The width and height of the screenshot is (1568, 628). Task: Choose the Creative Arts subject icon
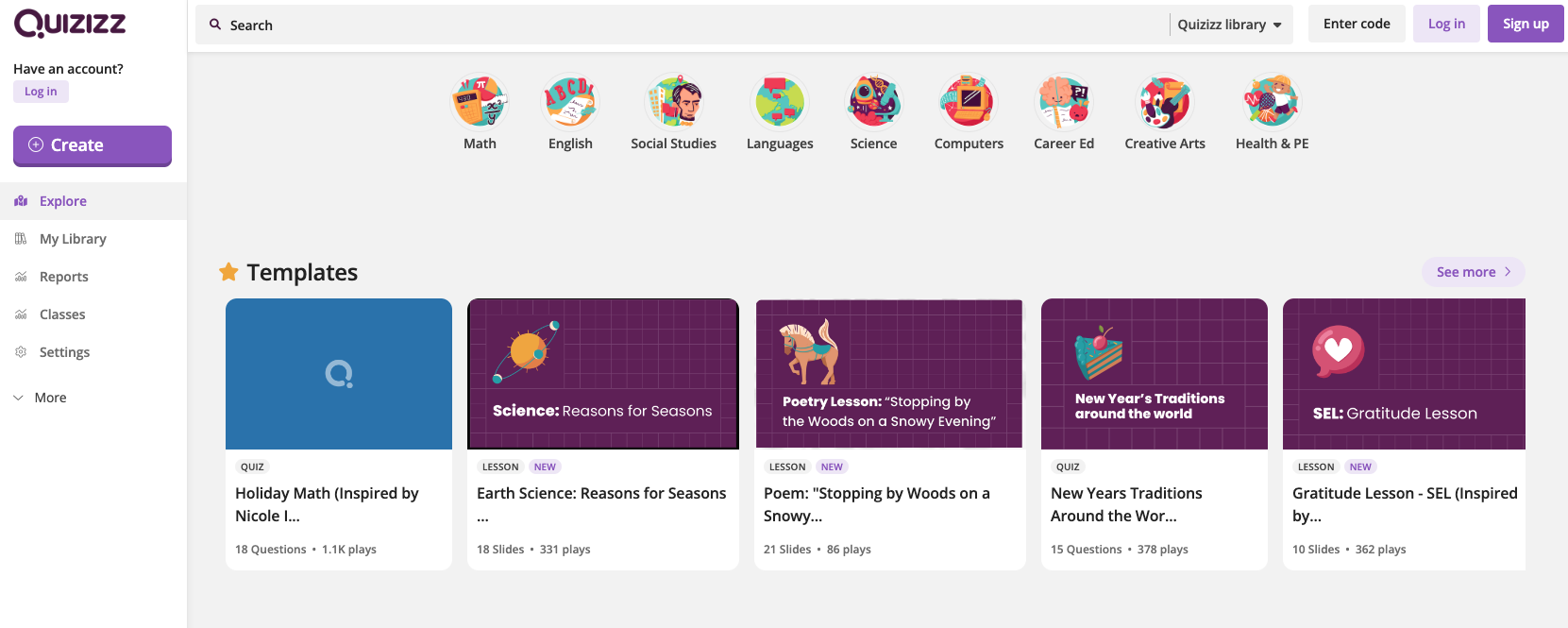point(1165,102)
